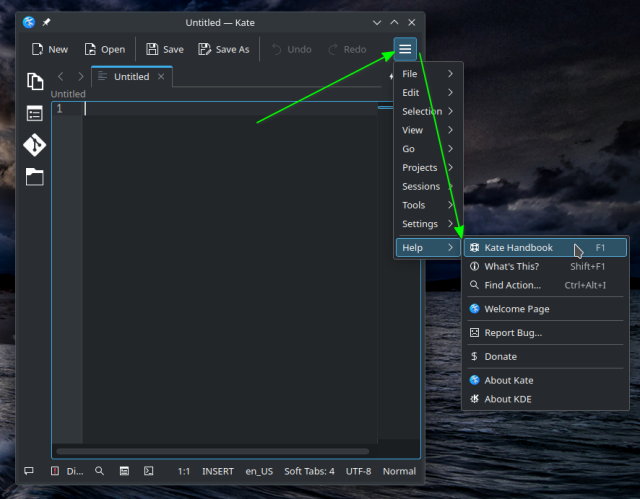Toggle INSERT mode in status bar
Viewport: 640px width, 499px height.
pos(218,471)
